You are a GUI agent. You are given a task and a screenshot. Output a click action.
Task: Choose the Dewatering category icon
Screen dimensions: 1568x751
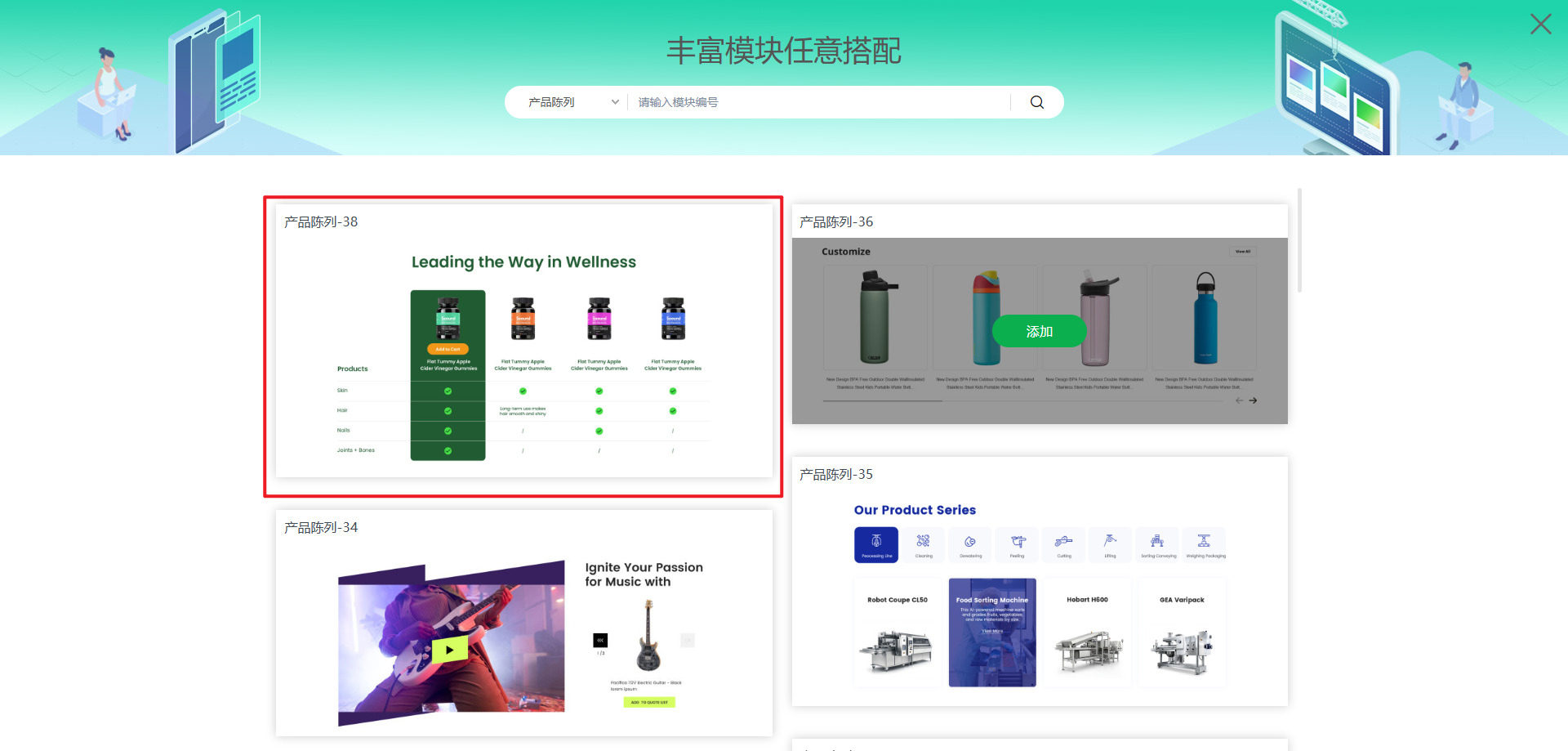click(970, 544)
